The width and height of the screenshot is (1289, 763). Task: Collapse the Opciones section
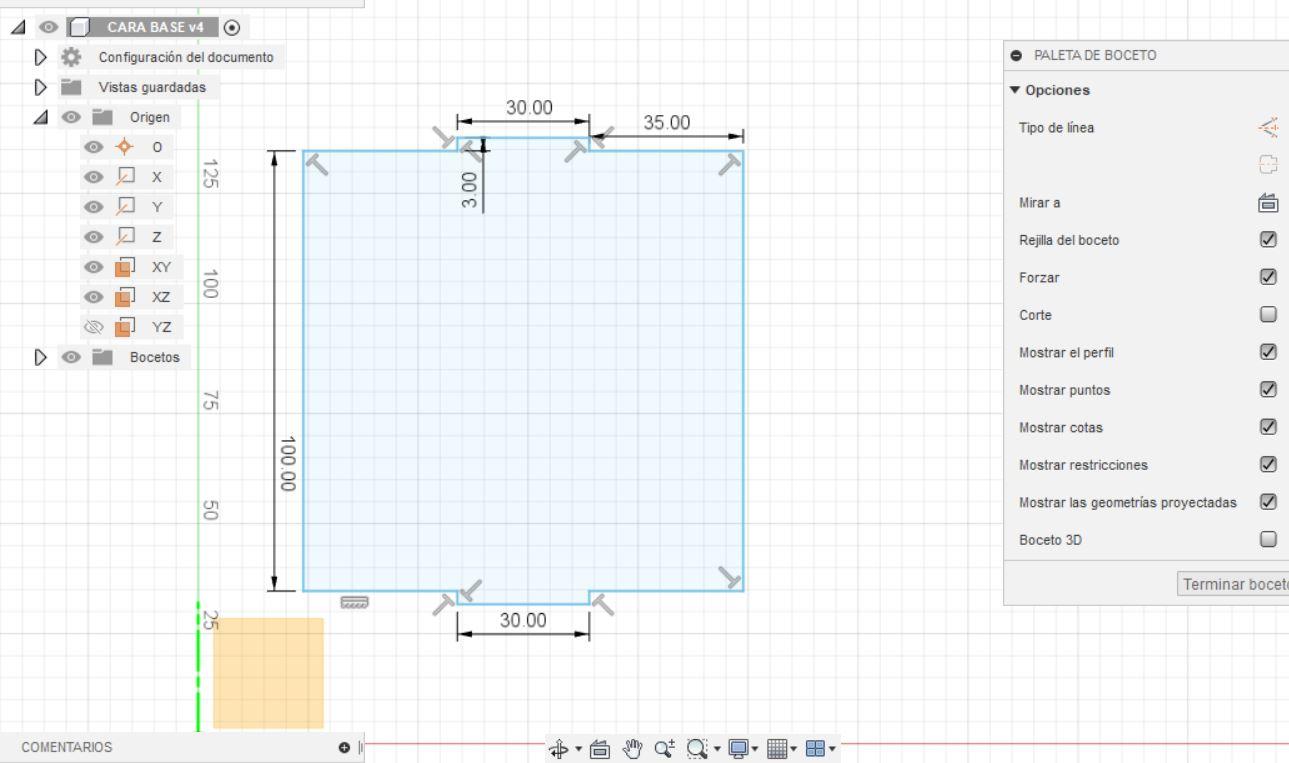1017,91
